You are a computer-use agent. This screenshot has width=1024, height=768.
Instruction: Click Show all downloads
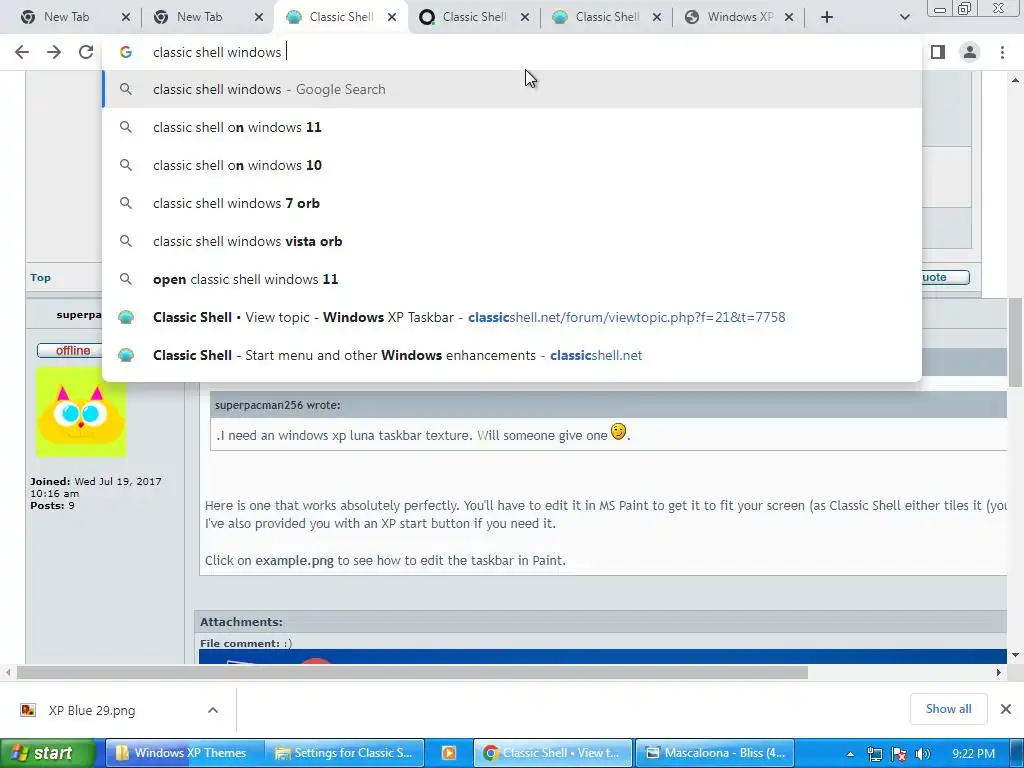[948, 709]
